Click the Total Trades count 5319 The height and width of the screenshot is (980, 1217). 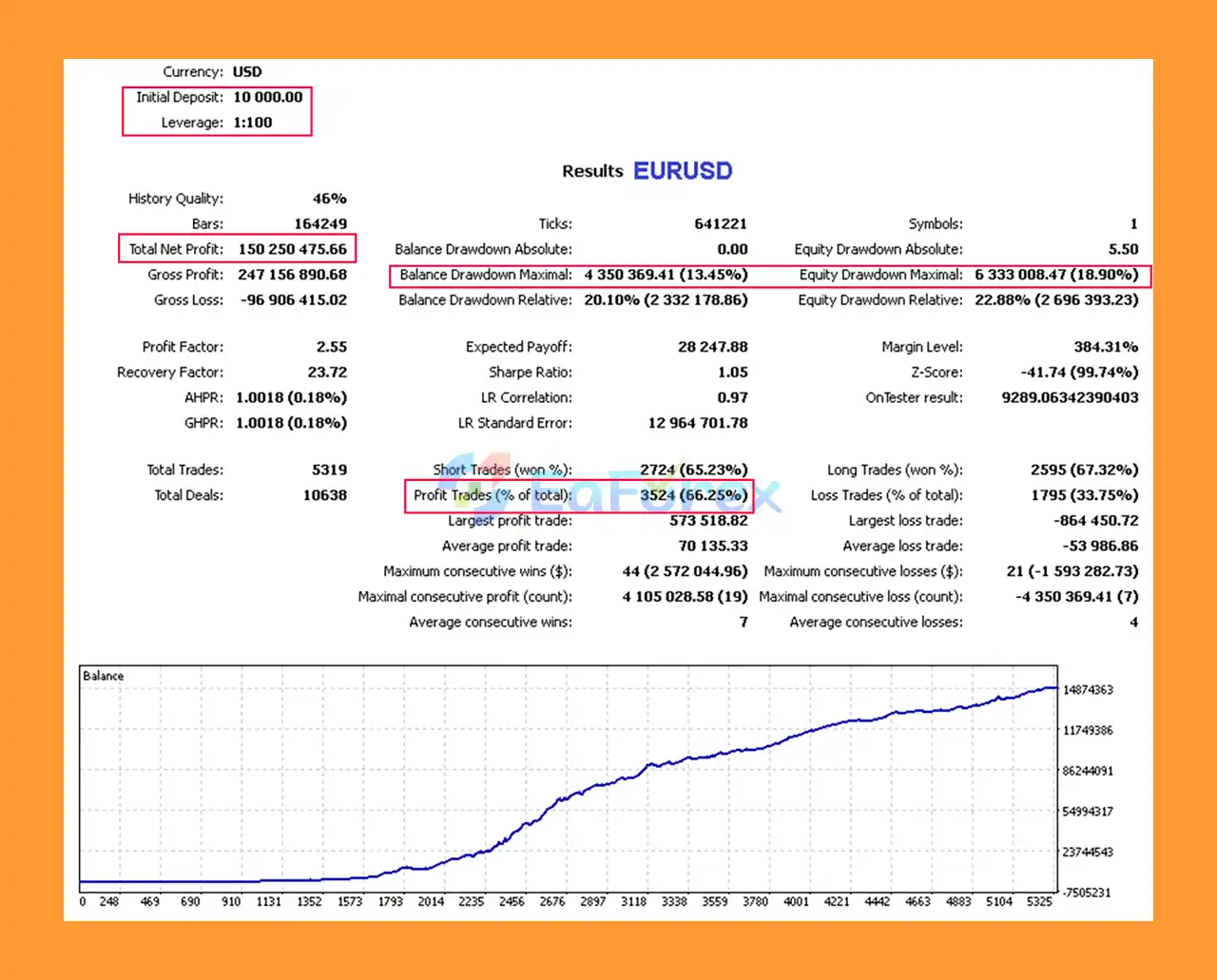(329, 470)
